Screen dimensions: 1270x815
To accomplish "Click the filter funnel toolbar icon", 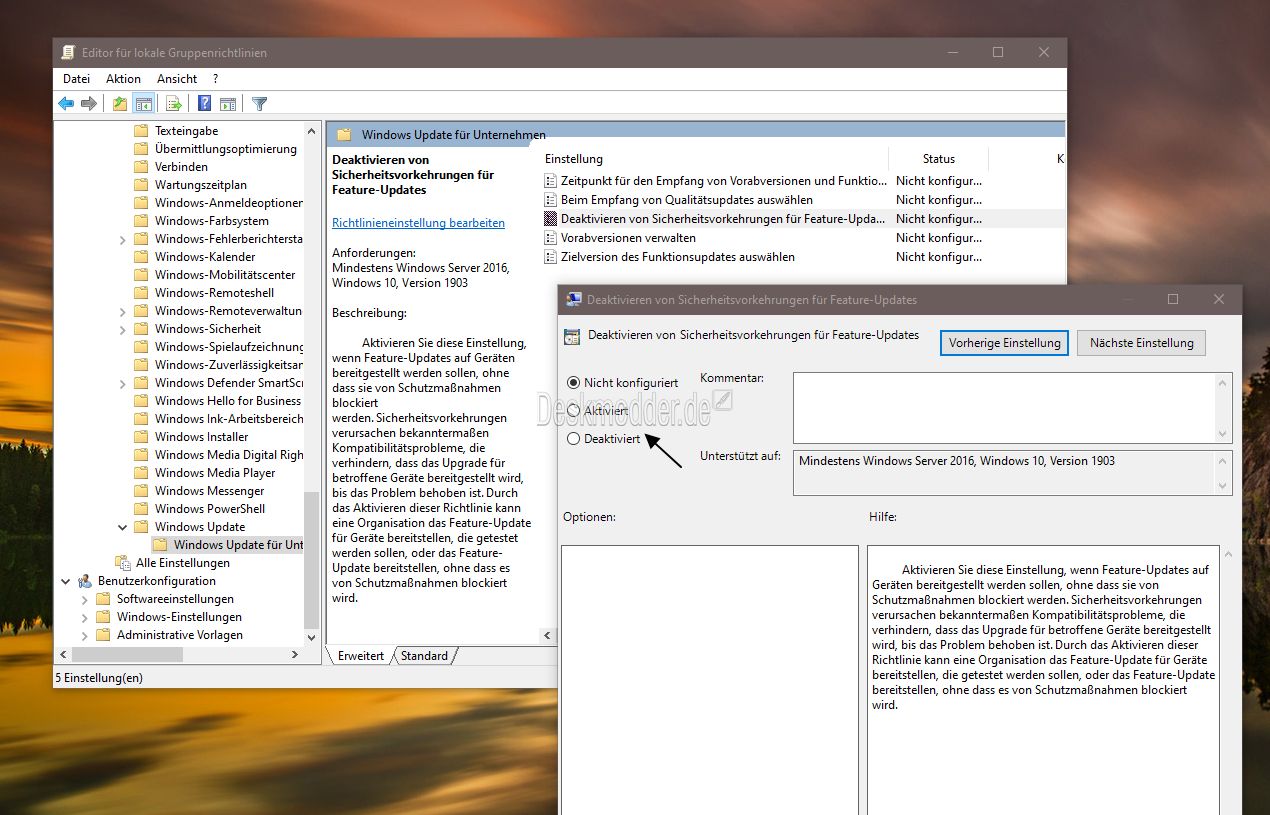I will point(259,103).
